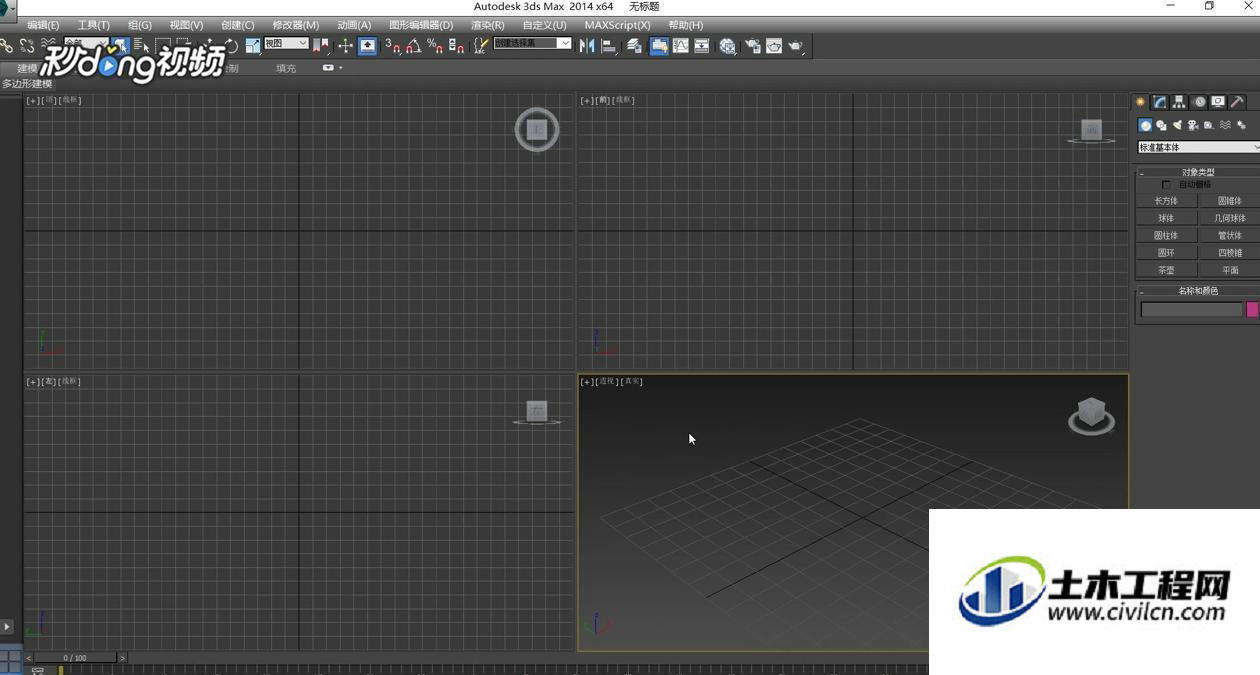Viewport: 1260px width, 675px height.
Task: Open the Group menu
Action: [x=140, y=25]
